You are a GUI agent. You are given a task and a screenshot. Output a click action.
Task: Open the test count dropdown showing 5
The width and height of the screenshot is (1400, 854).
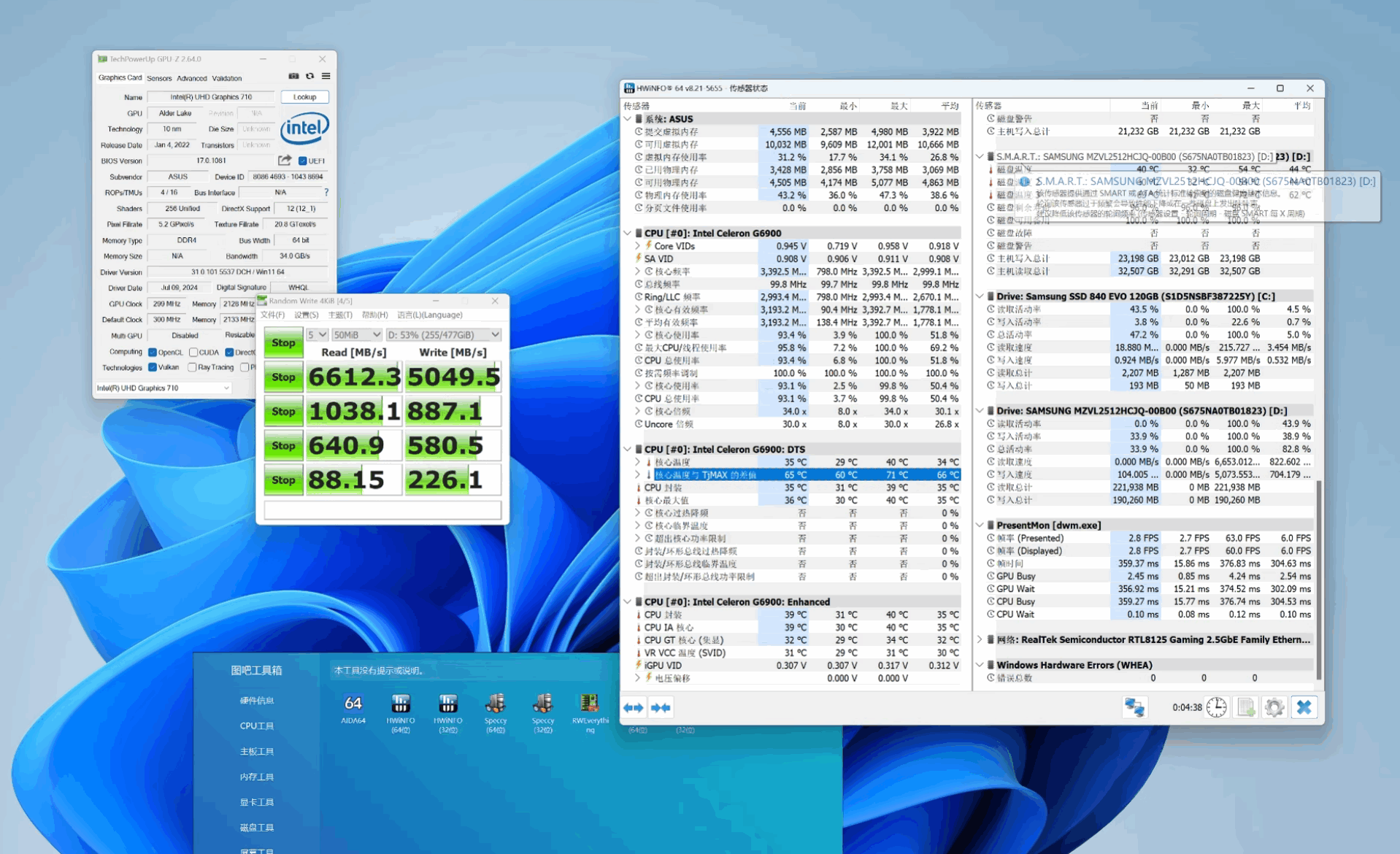tap(317, 334)
